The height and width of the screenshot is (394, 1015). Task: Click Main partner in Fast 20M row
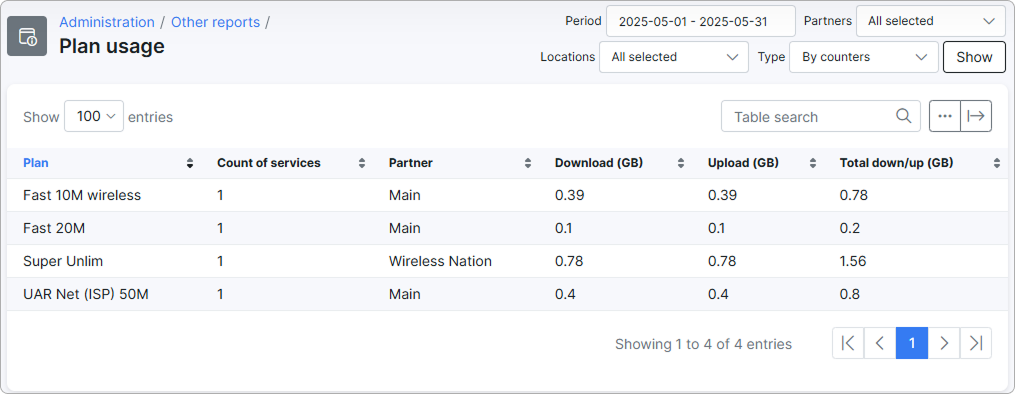[x=405, y=228]
